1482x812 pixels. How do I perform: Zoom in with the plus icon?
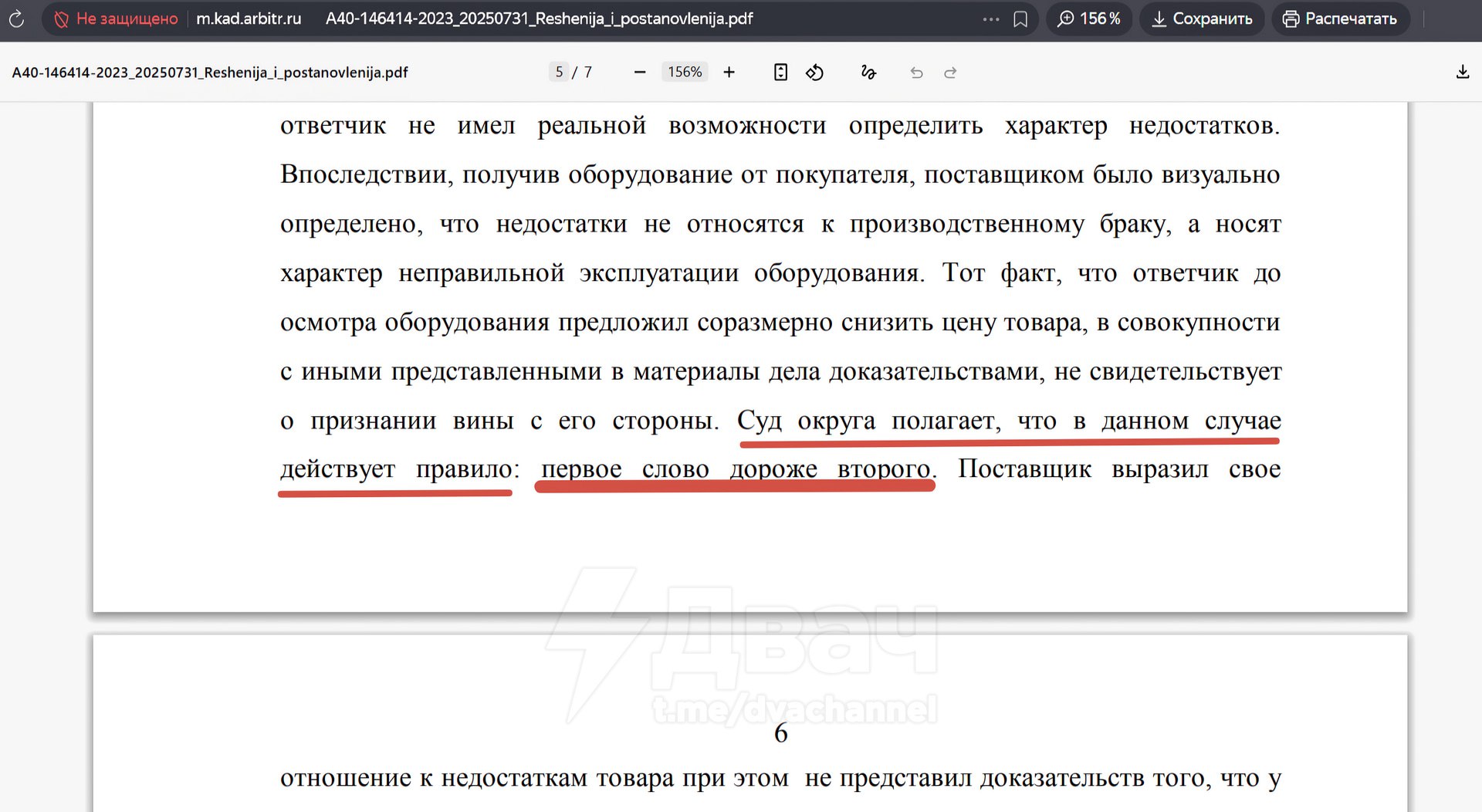[x=729, y=73]
